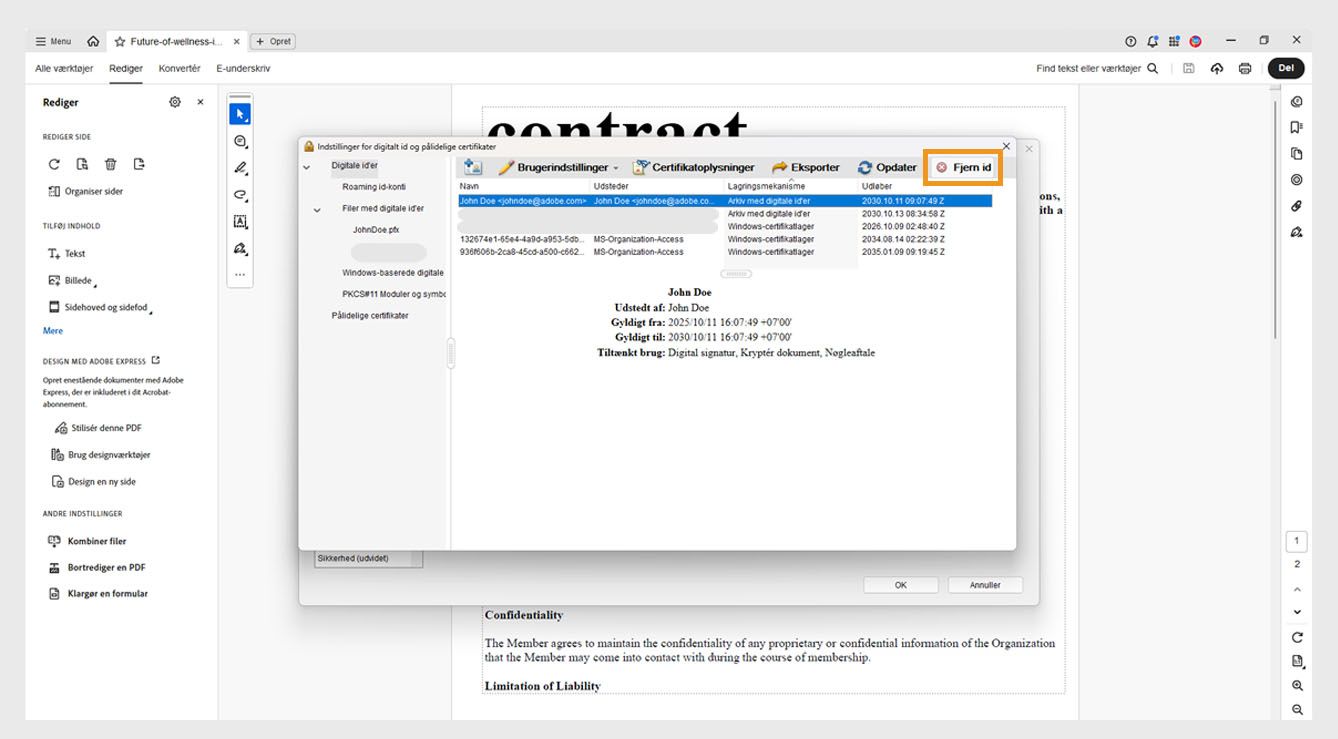Select the John Doe certificate row
This screenshot has height=739, width=1338.
pos(725,201)
